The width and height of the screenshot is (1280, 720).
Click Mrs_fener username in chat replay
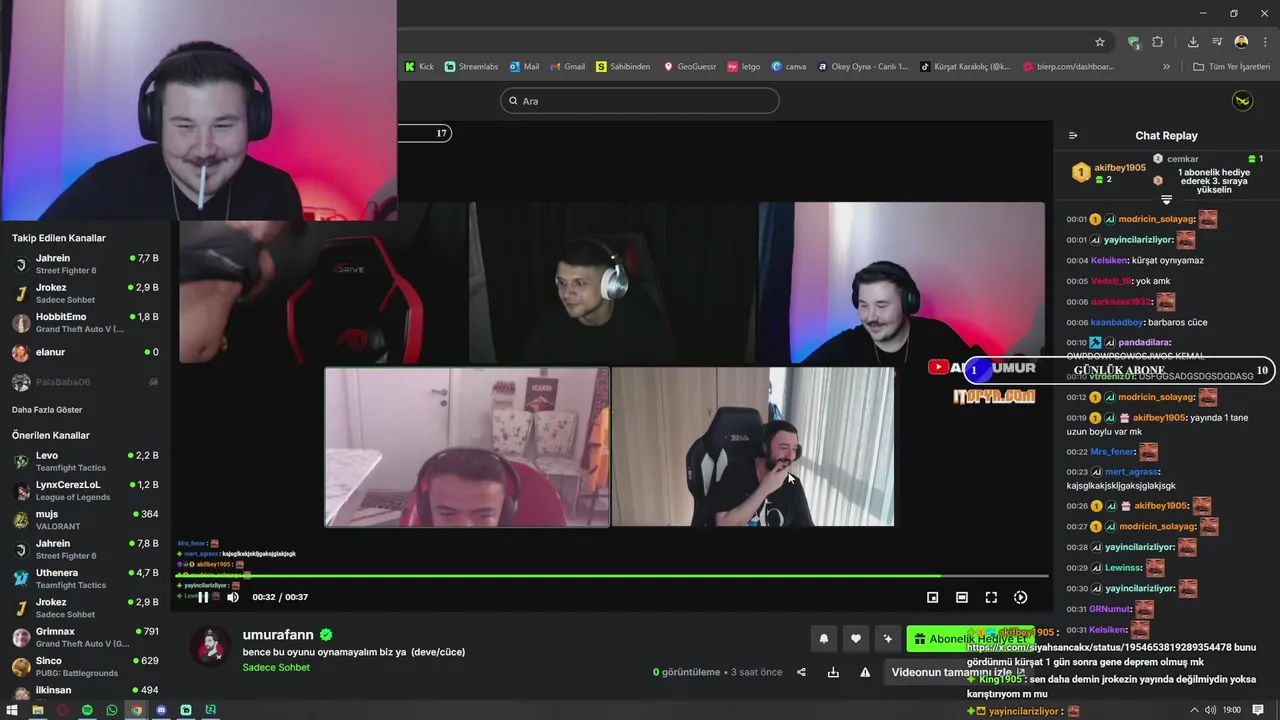click(1113, 451)
